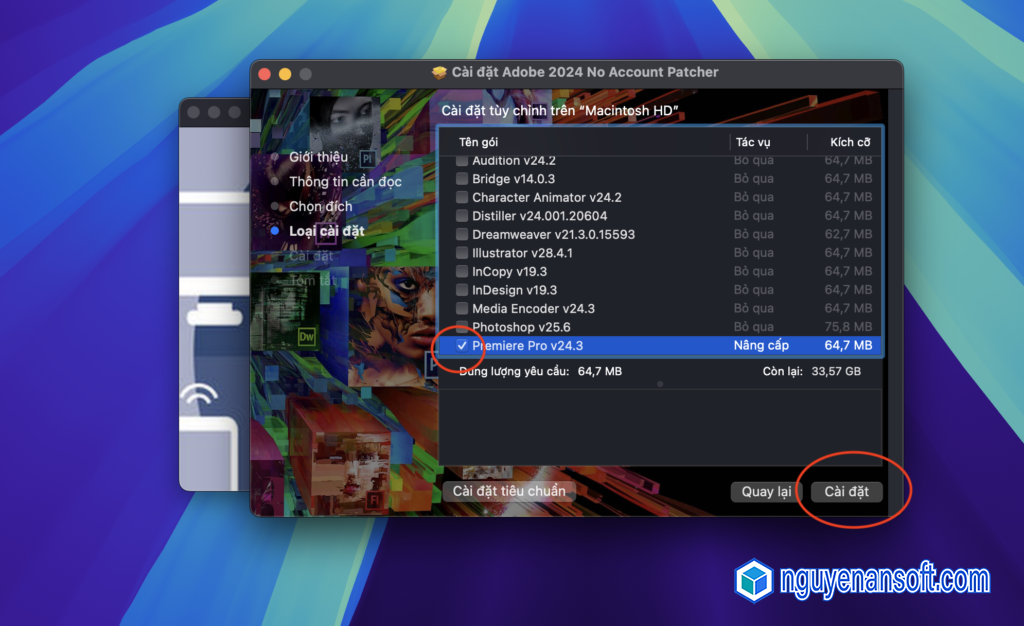Tick the Illustrator v28.4.1 checkbox
This screenshot has width=1024, height=626.
462,253
